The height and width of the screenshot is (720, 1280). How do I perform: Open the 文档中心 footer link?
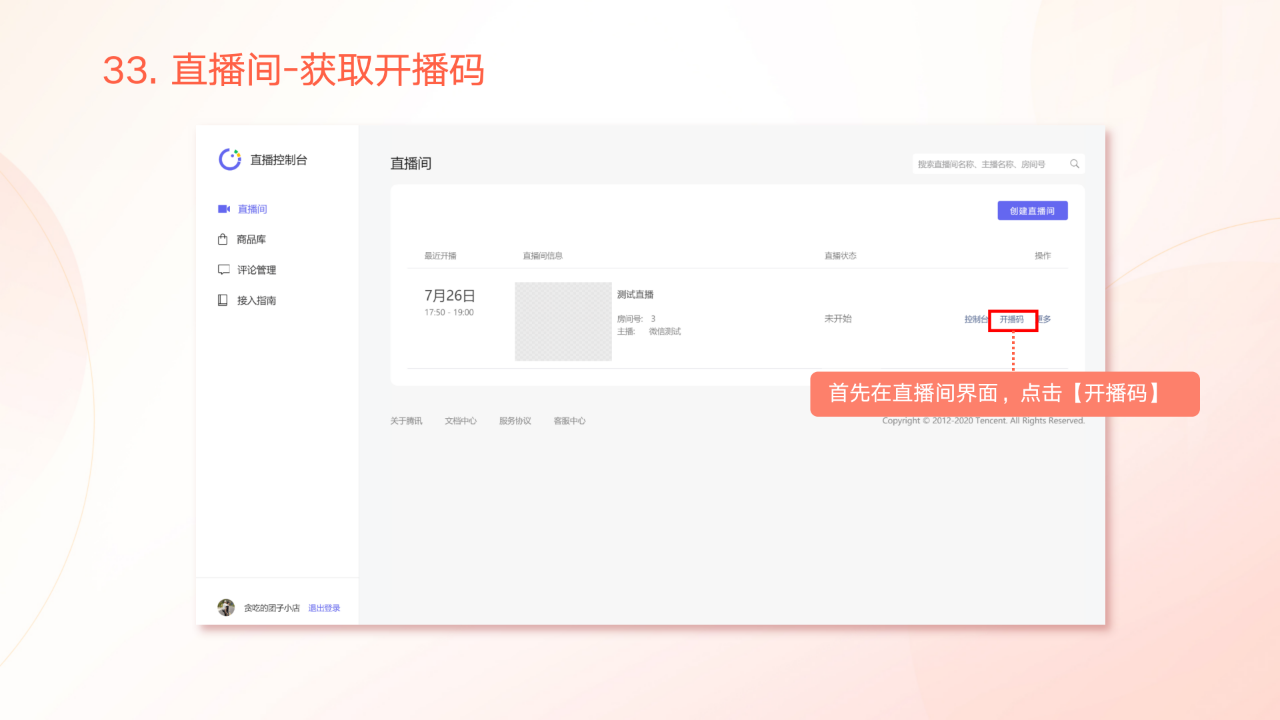pos(461,421)
